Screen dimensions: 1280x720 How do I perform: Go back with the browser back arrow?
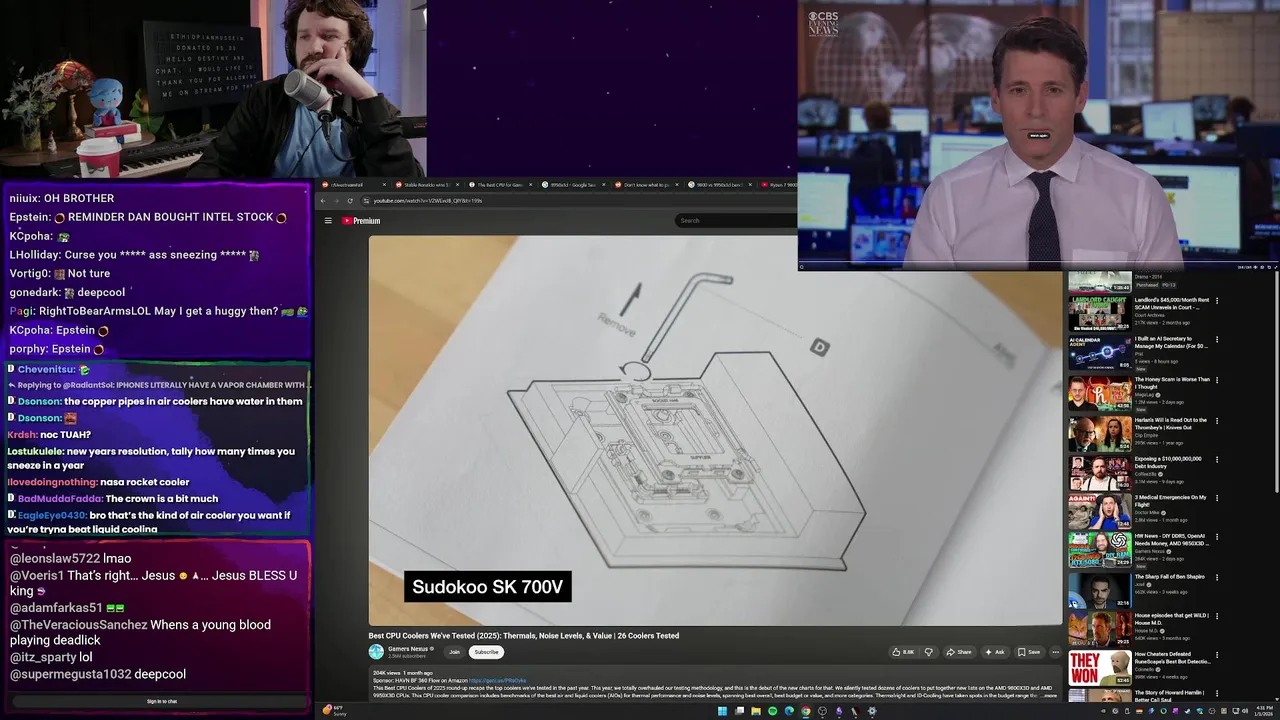(323, 201)
